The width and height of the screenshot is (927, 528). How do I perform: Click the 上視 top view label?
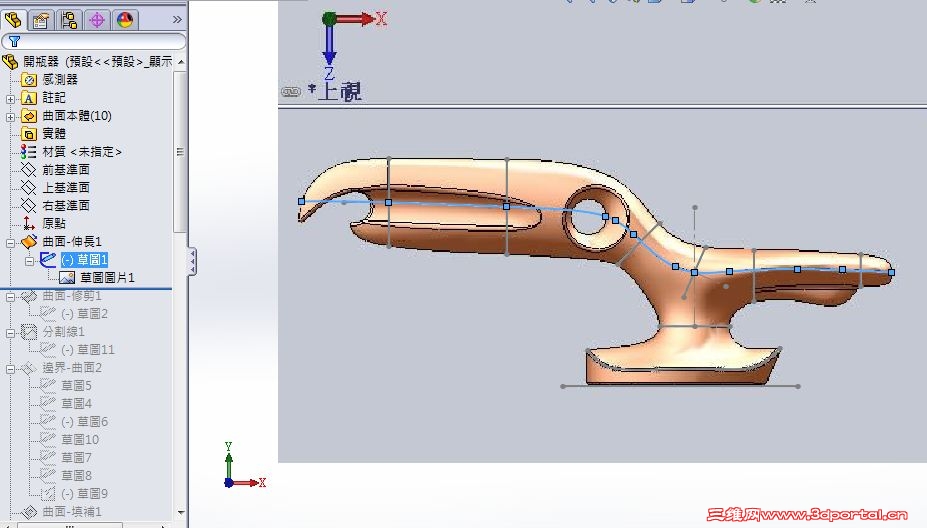point(339,92)
